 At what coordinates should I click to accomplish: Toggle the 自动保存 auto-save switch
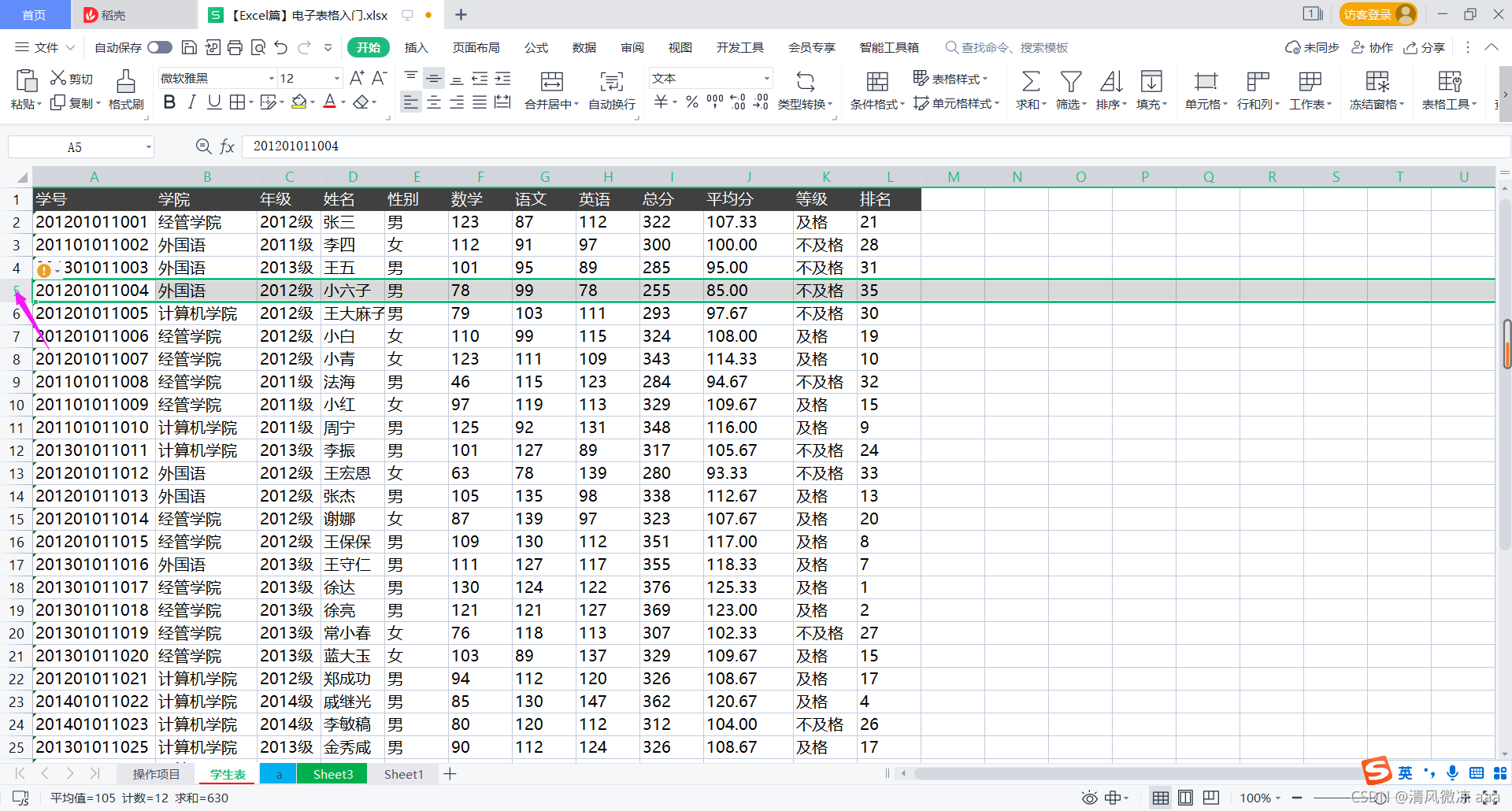tap(160, 48)
